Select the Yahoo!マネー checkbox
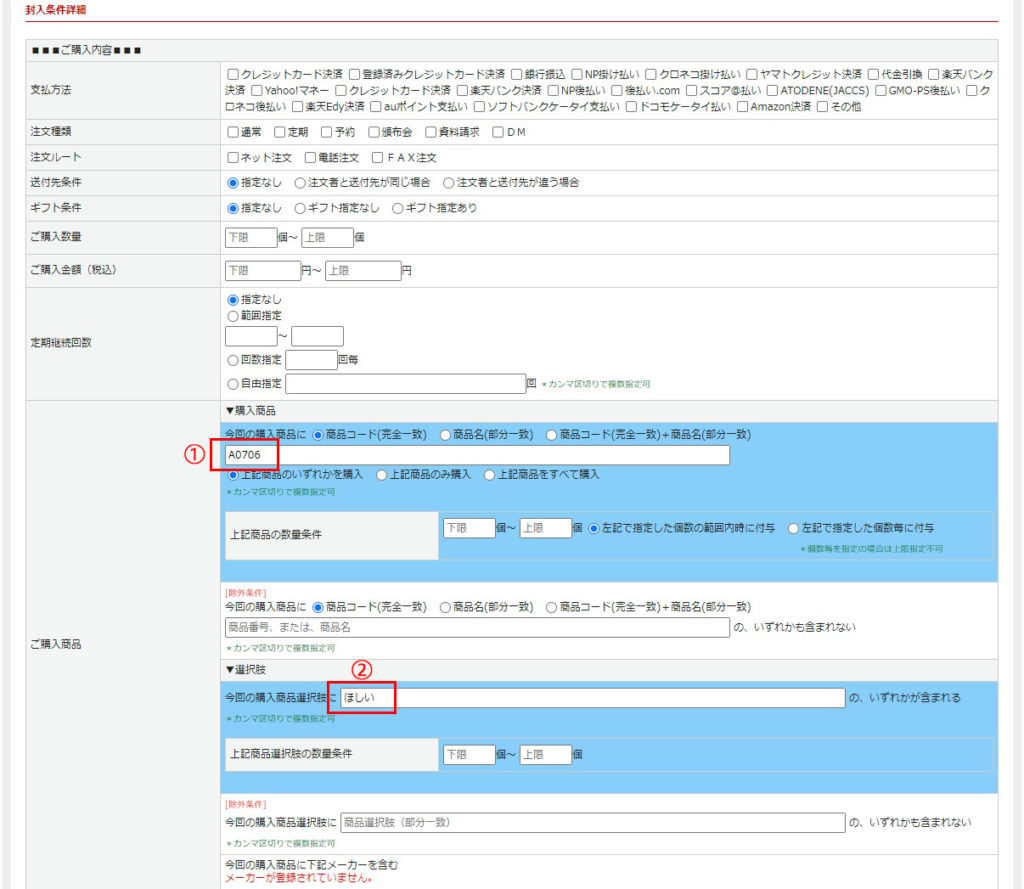1024x889 pixels. pos(257,90)
